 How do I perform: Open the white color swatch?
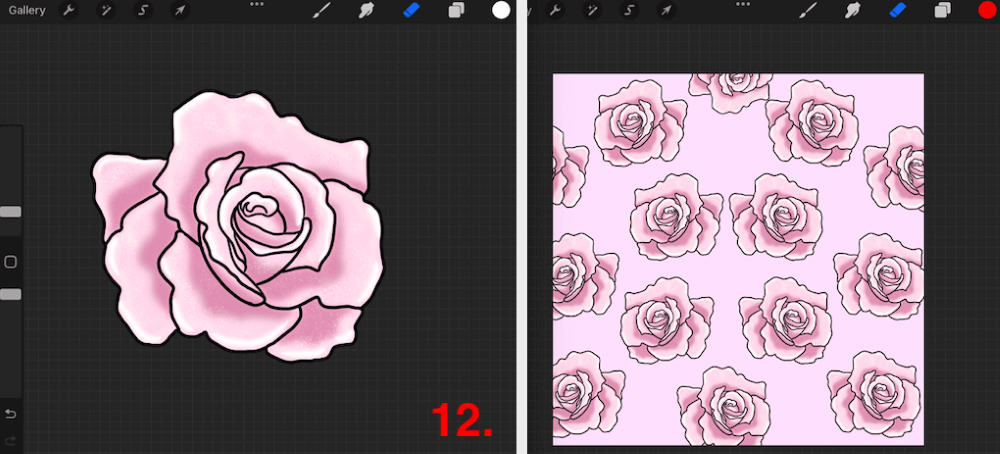point(501,10)
